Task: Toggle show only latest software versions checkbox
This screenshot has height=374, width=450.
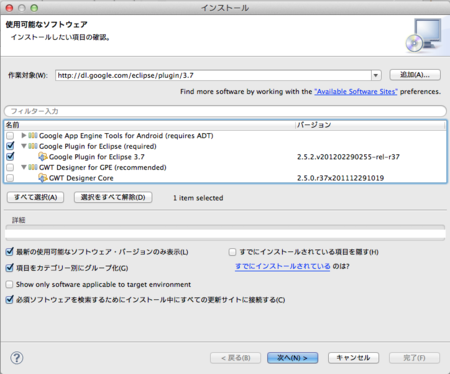Action: [x=10, y=252]
